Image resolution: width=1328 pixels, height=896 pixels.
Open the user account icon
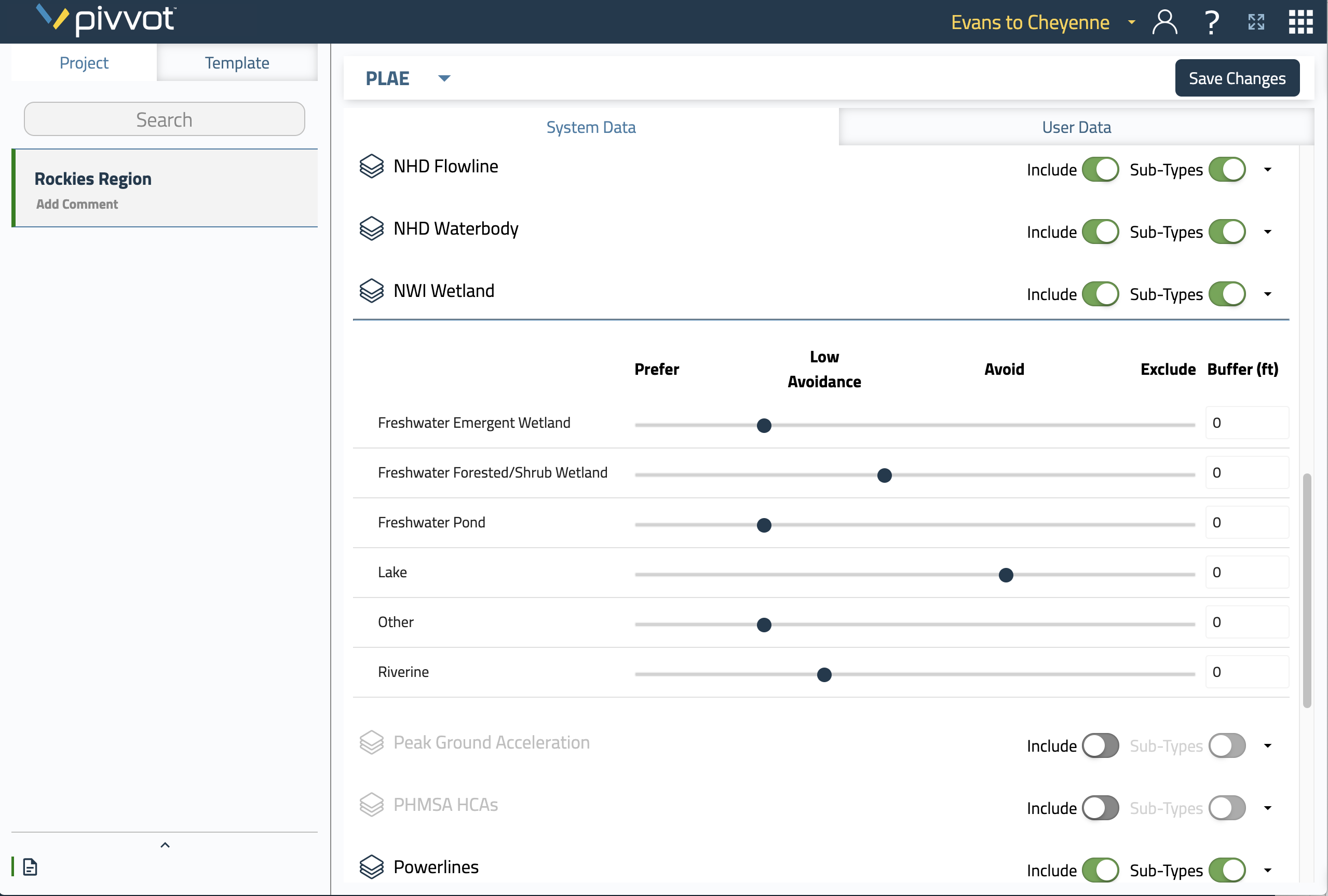[x=1164, y=22]
